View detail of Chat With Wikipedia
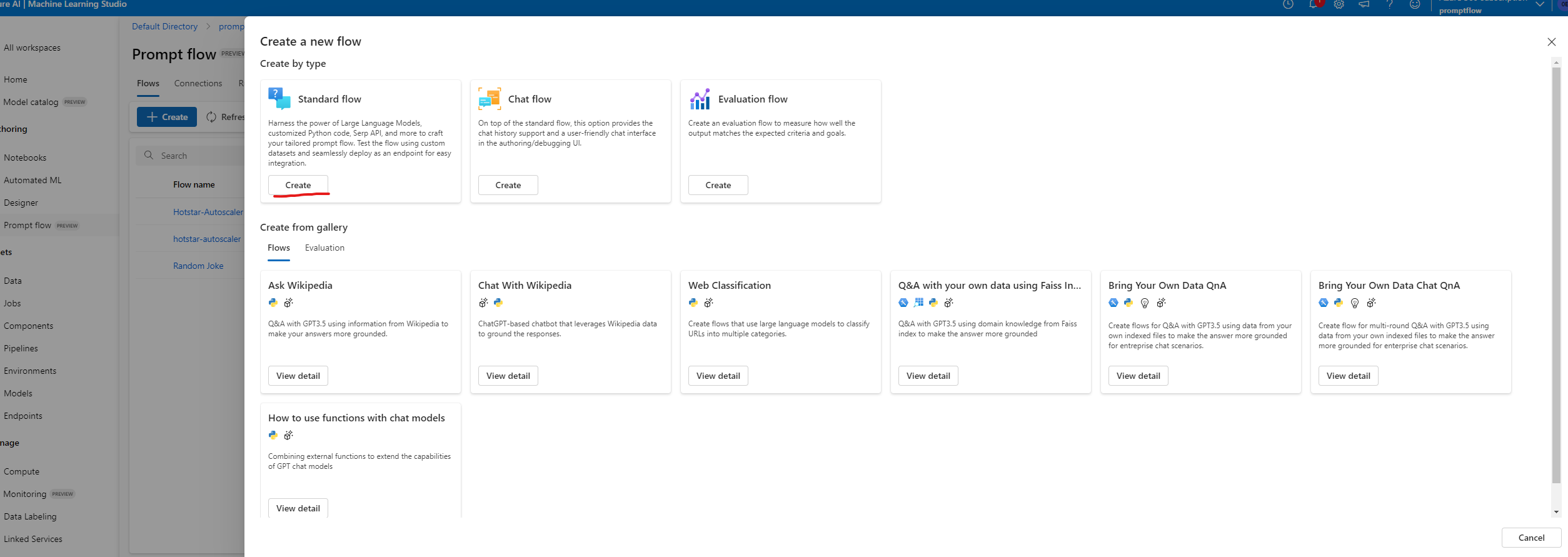This screenshot has height=557, width=1568. [x=508, y=376]
